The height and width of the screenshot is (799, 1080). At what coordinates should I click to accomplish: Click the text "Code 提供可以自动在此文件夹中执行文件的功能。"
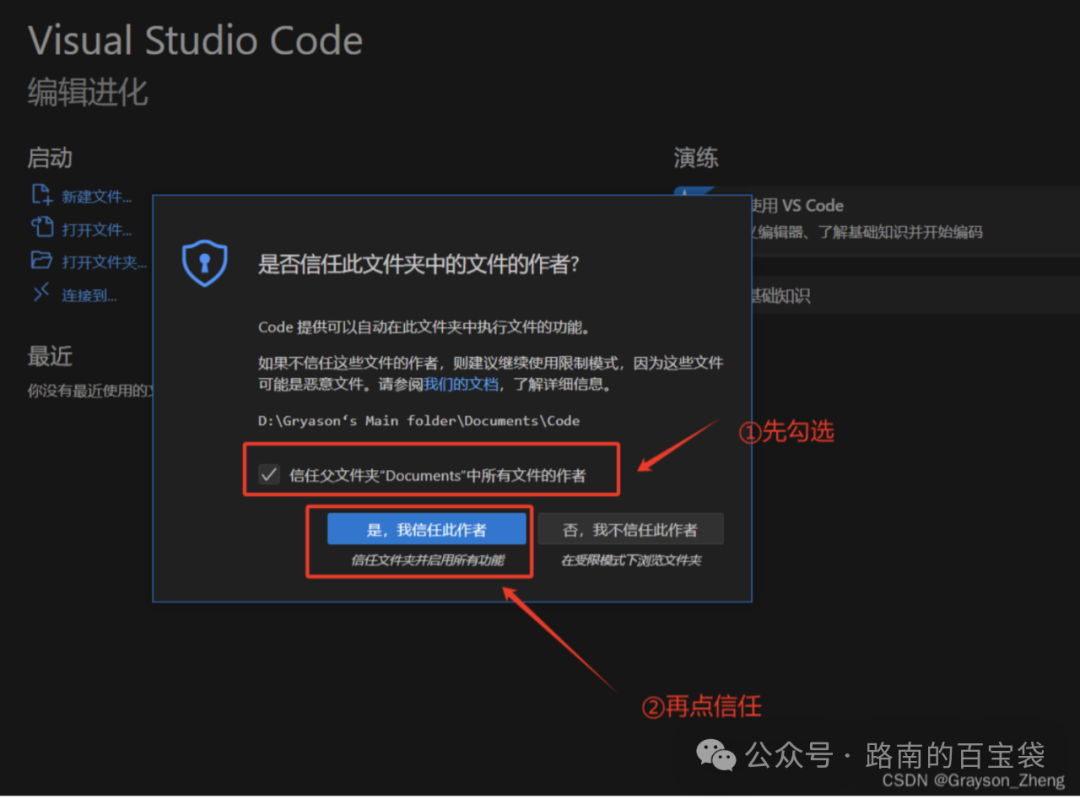tap(425, 327)
